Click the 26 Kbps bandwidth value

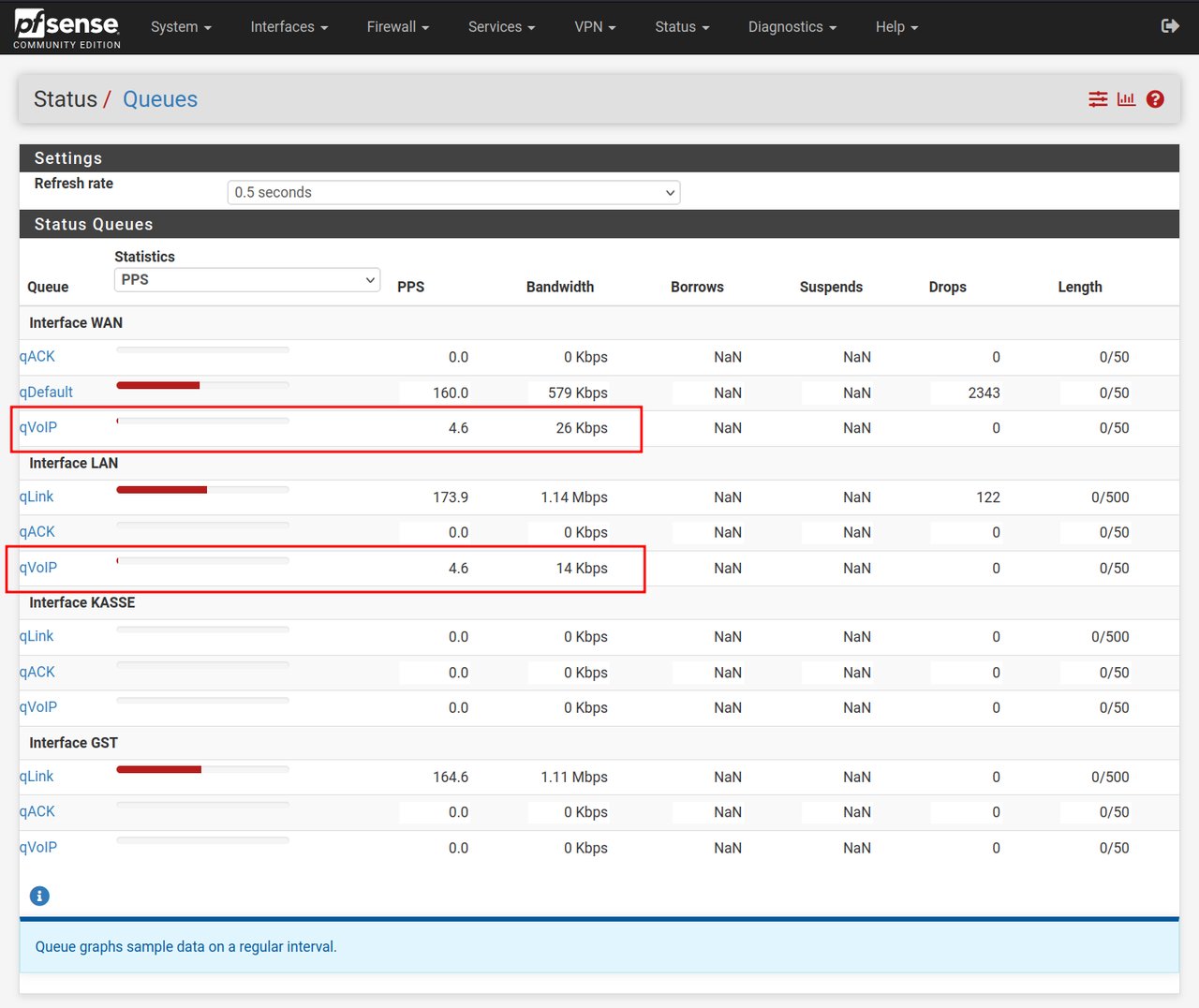point(582,428)
